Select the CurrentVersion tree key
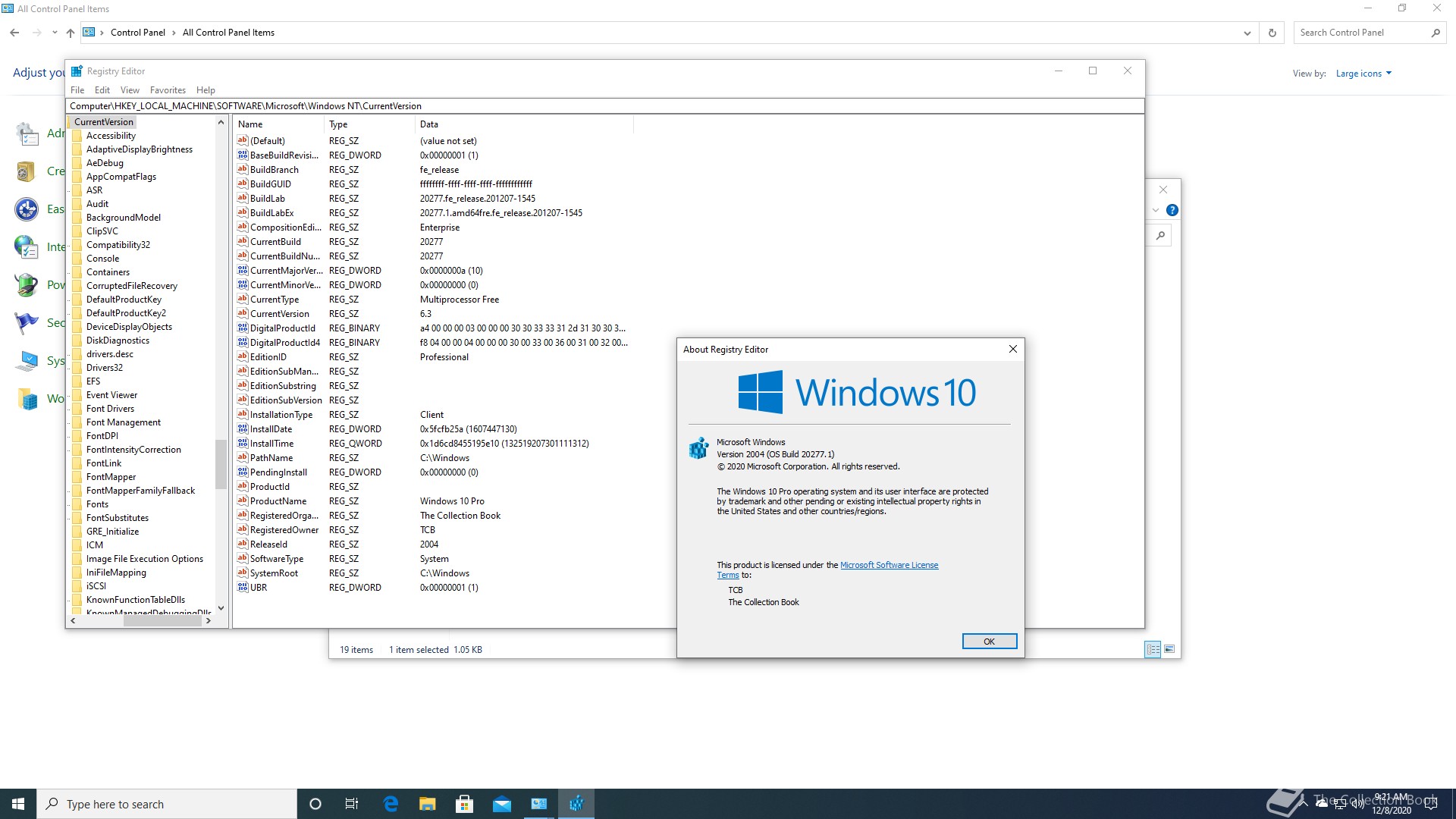This screenshot has height=819, width=1456. click(x=103, y=122)
